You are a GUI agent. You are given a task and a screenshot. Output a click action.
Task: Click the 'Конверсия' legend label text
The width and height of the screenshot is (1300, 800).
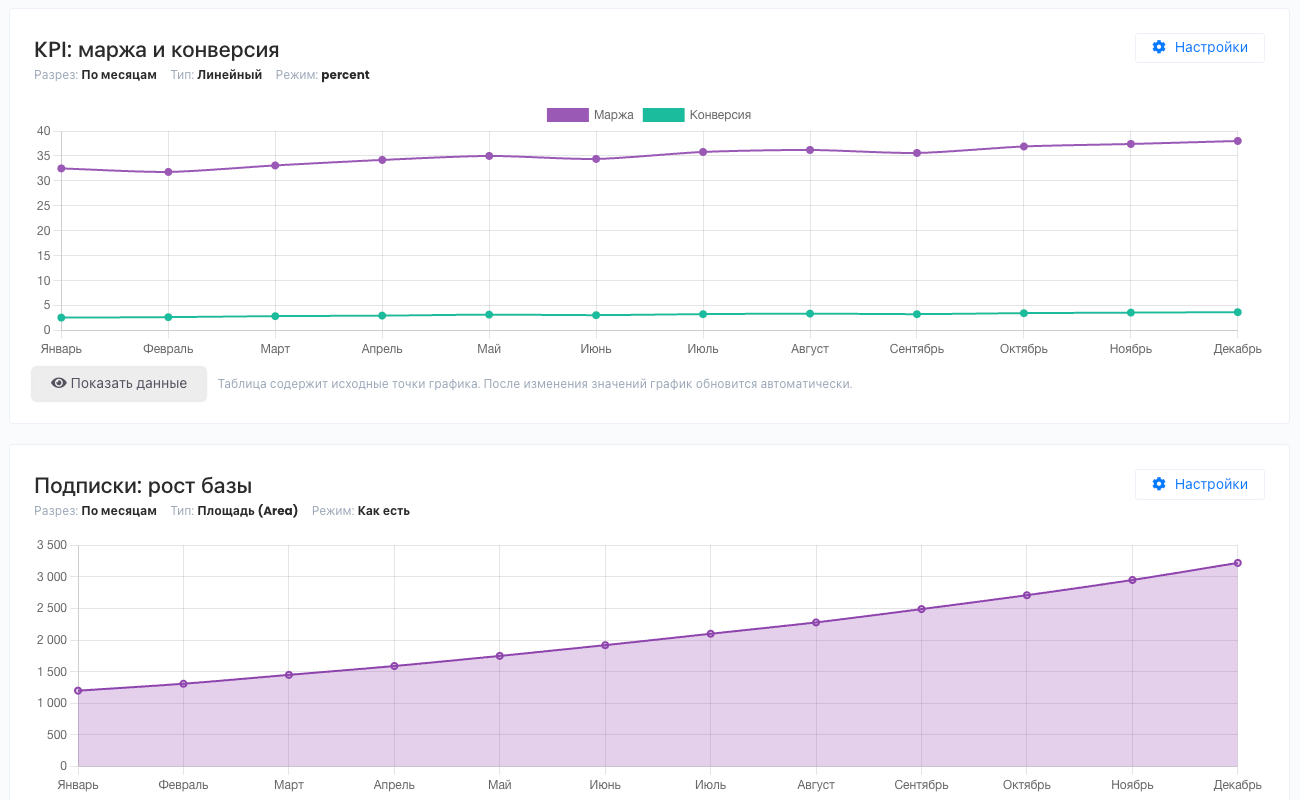(x=720, y=115)
